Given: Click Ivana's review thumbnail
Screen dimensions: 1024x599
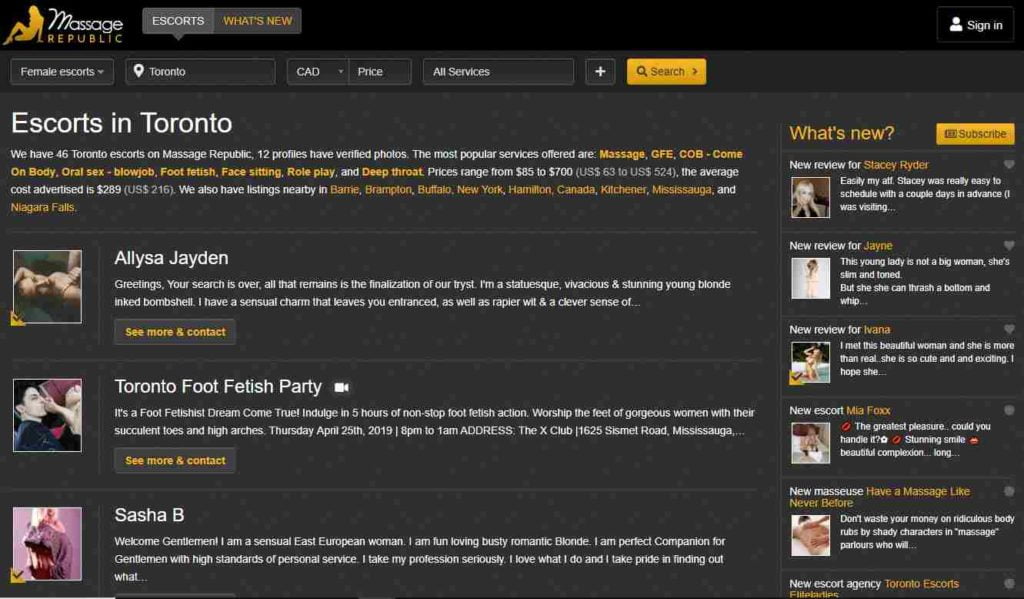Looking at the screenshot, I should [x=810, y=362].
